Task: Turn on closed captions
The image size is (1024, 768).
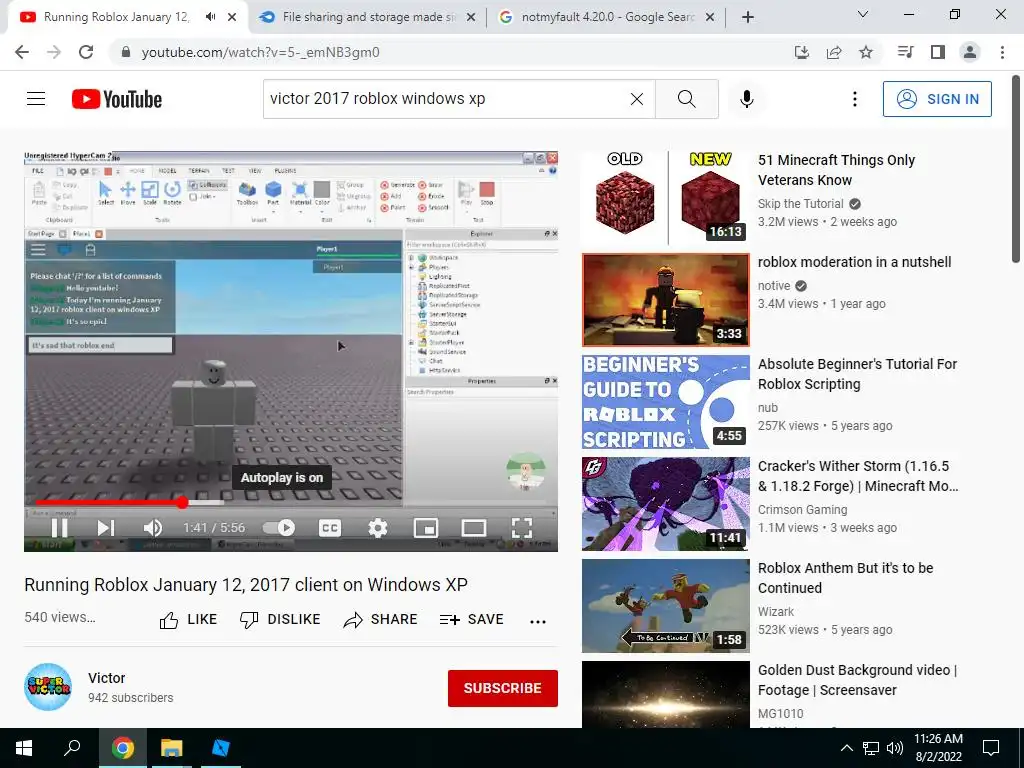Action: tap(330, 528)
